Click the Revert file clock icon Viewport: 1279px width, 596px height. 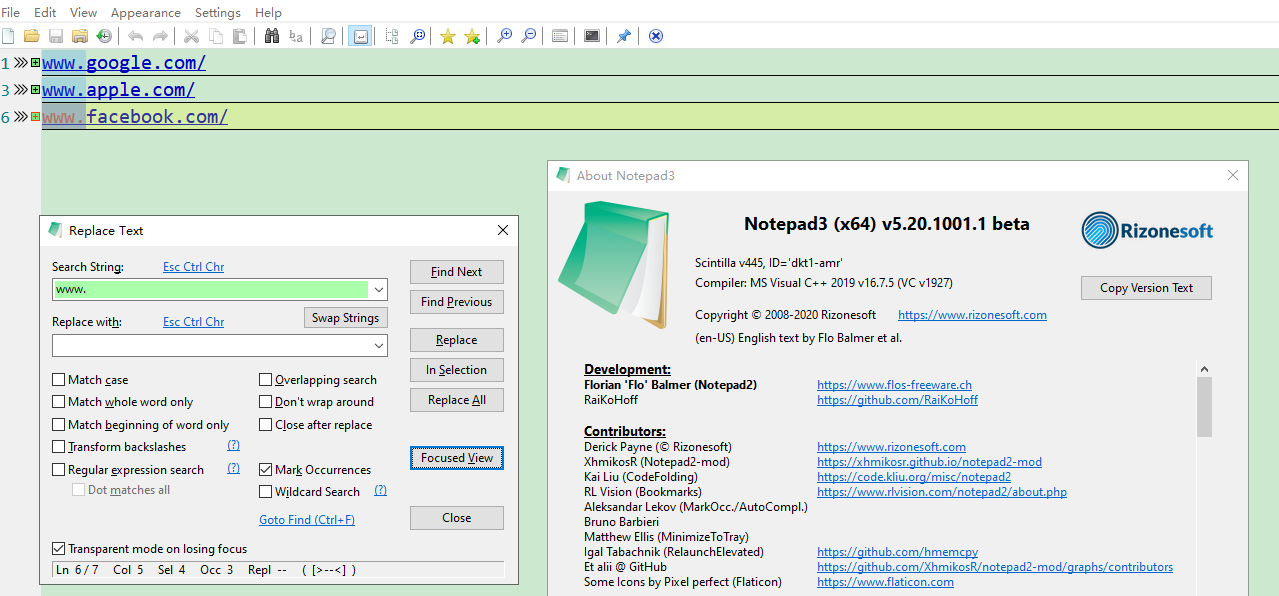click(104, 36)
